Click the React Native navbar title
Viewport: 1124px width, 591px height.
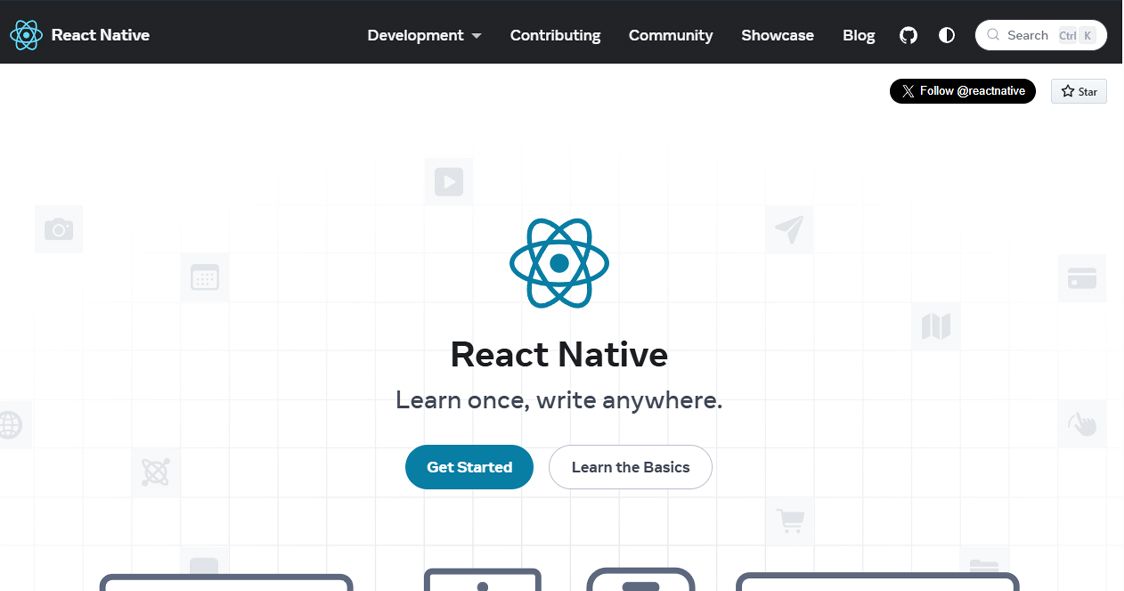(100, 35)
